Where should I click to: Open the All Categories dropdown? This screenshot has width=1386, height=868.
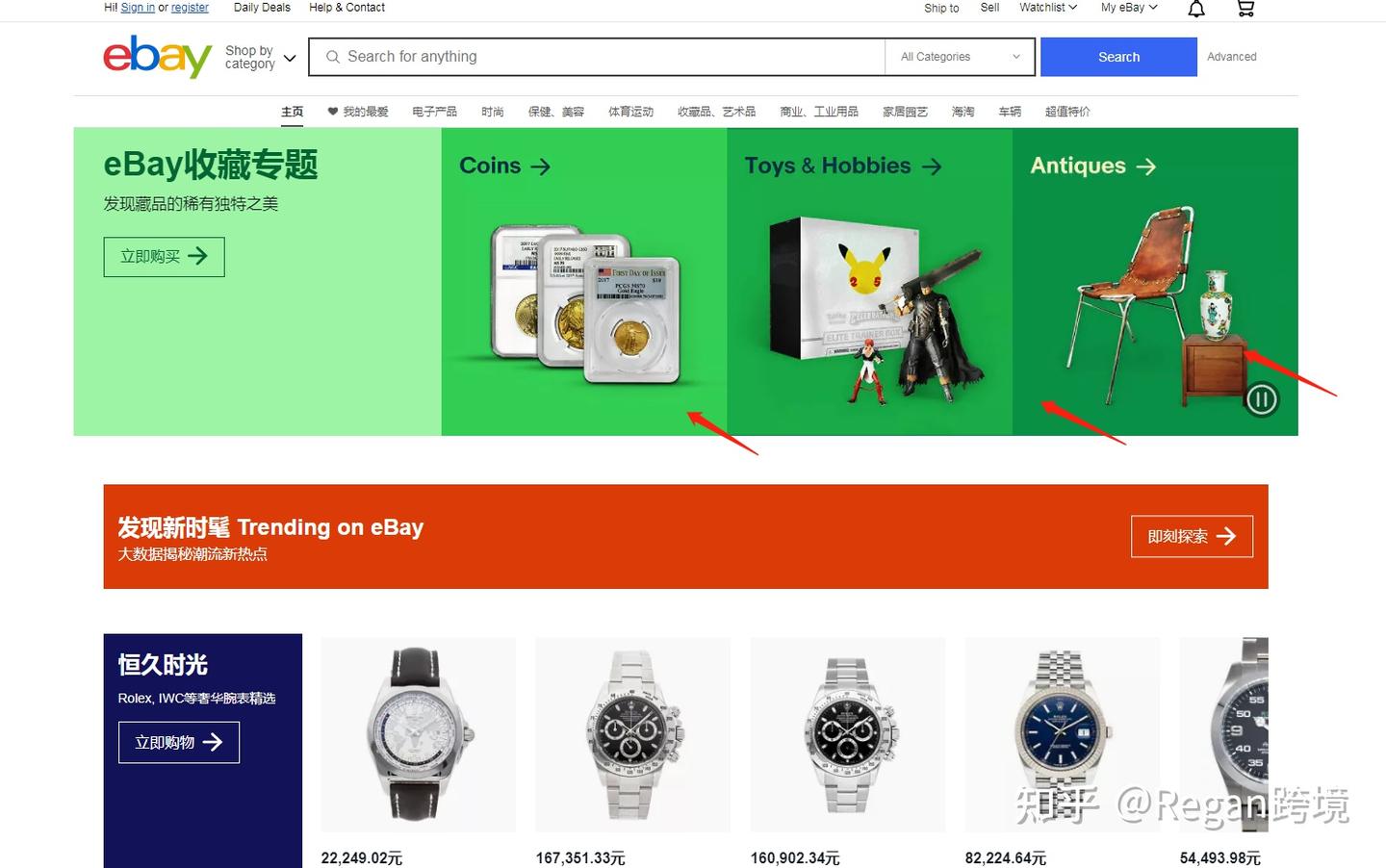tap(960, 57)
